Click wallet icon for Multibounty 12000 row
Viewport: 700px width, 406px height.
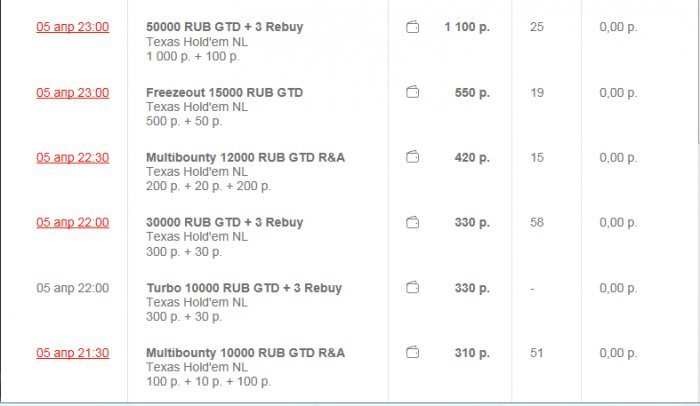click(412, 157)
